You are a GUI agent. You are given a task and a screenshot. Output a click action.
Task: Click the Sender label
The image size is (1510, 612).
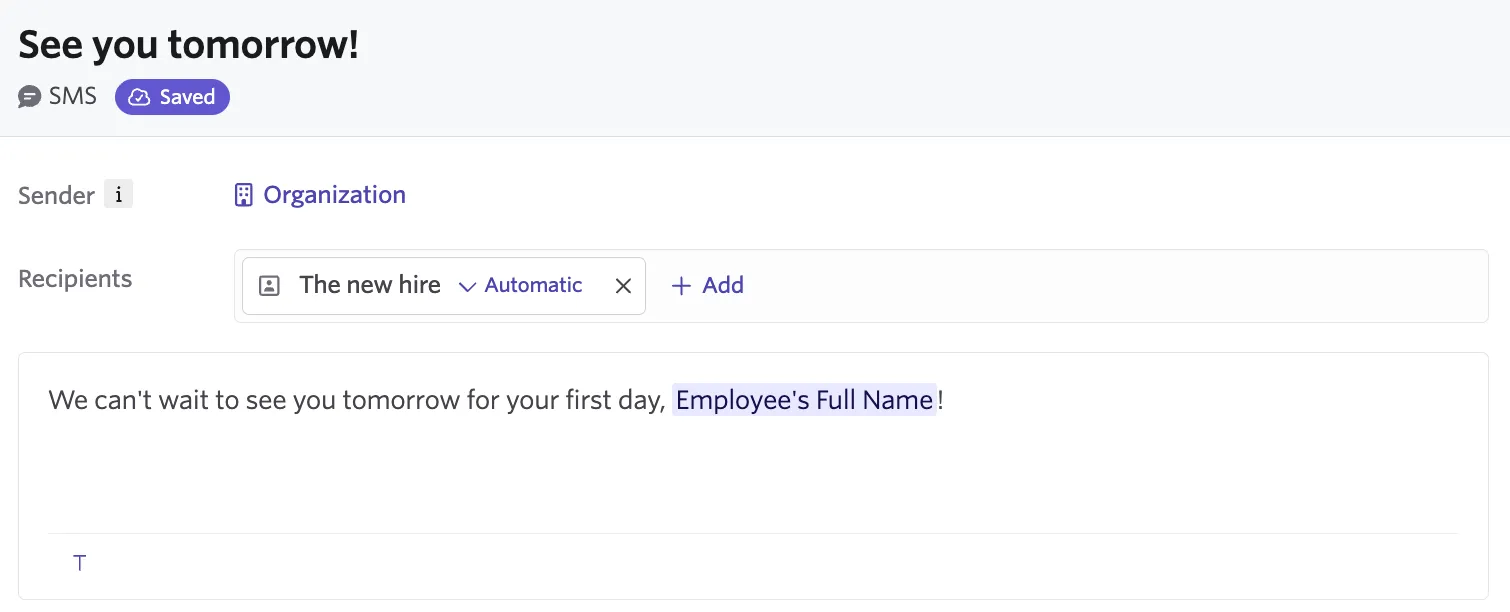[56, 195]
